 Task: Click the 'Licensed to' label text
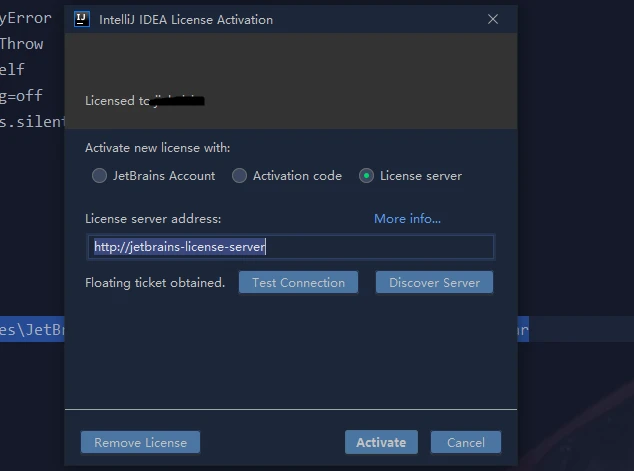(x=117, y=101)
